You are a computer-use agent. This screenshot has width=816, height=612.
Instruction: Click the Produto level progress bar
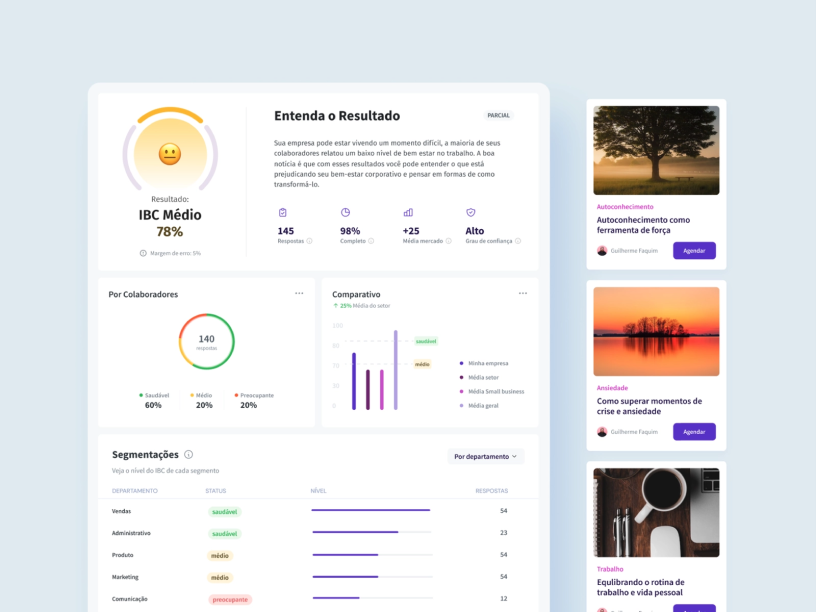(x=372, y=555)
